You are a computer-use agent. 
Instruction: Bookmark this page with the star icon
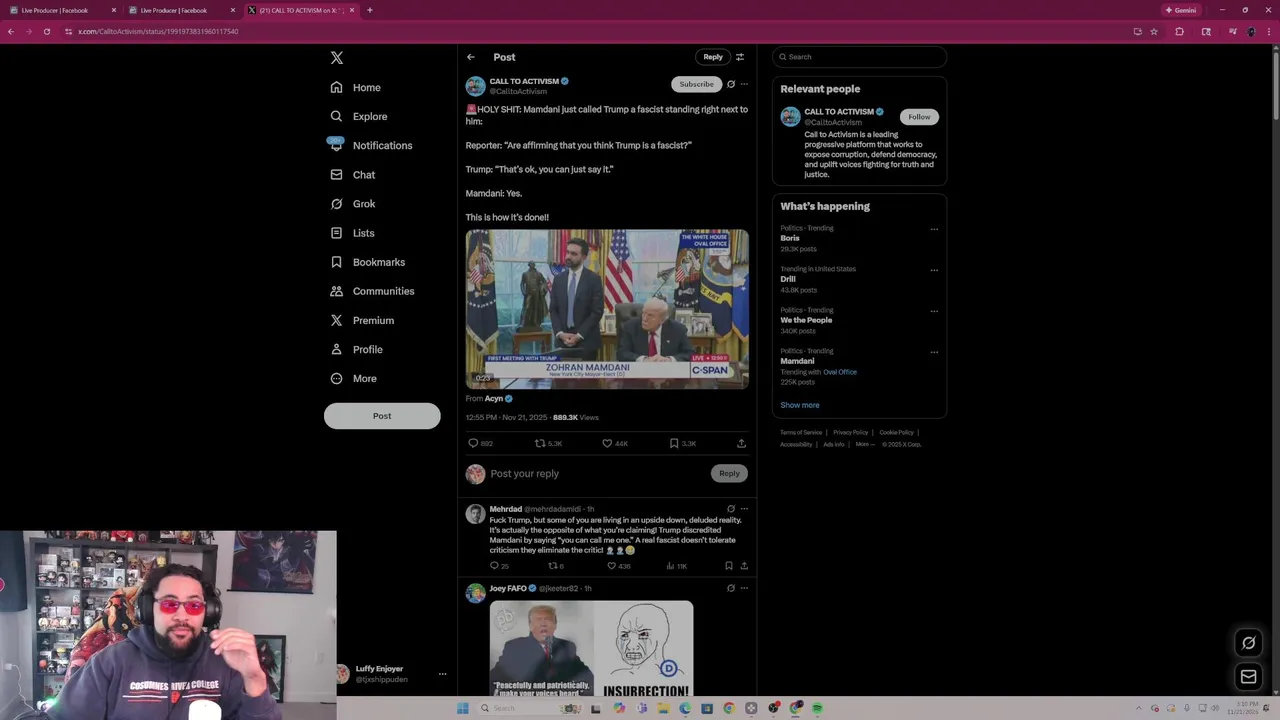coord(1154,31)
